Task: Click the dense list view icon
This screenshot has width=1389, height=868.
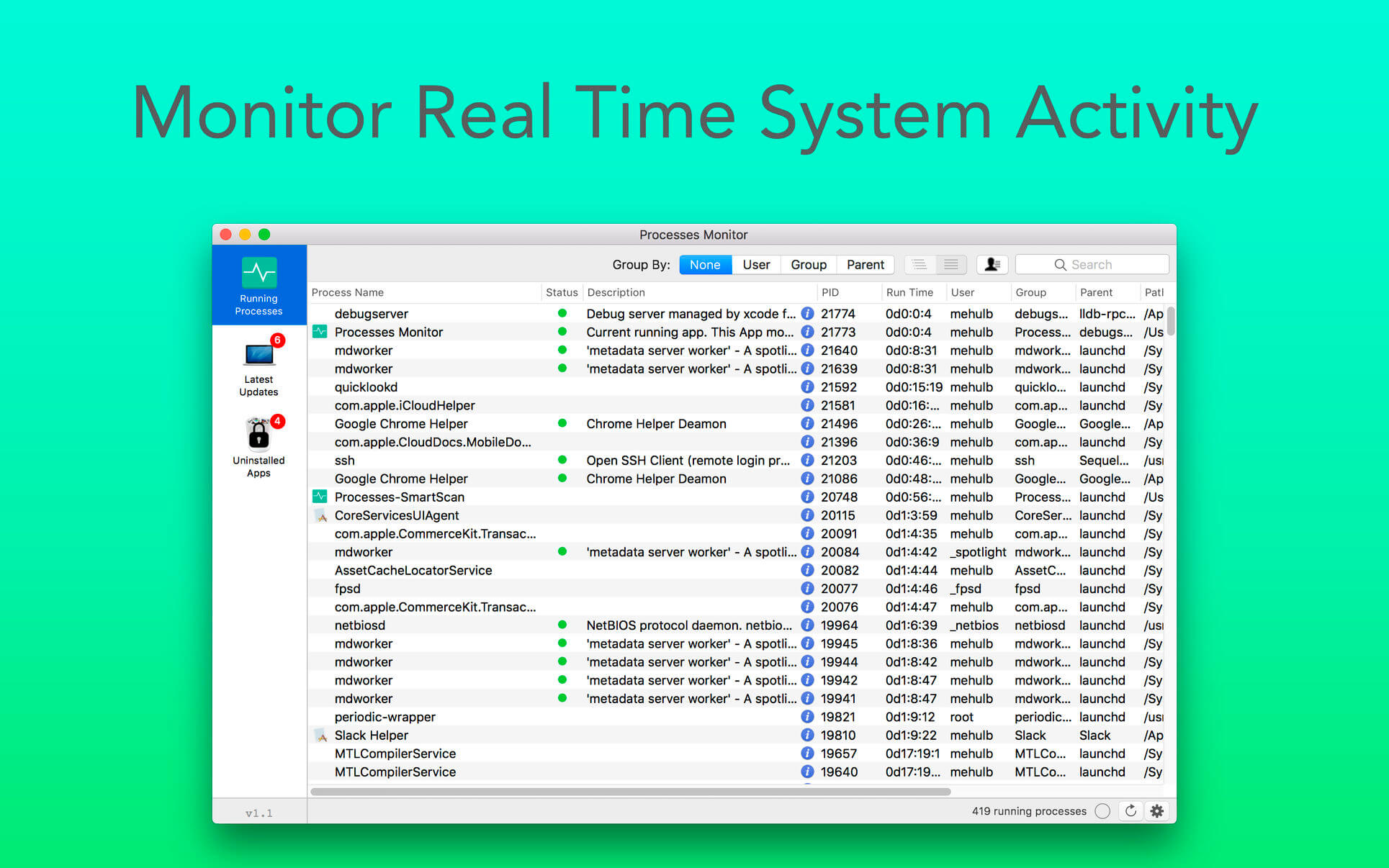Action: (951, 264)
